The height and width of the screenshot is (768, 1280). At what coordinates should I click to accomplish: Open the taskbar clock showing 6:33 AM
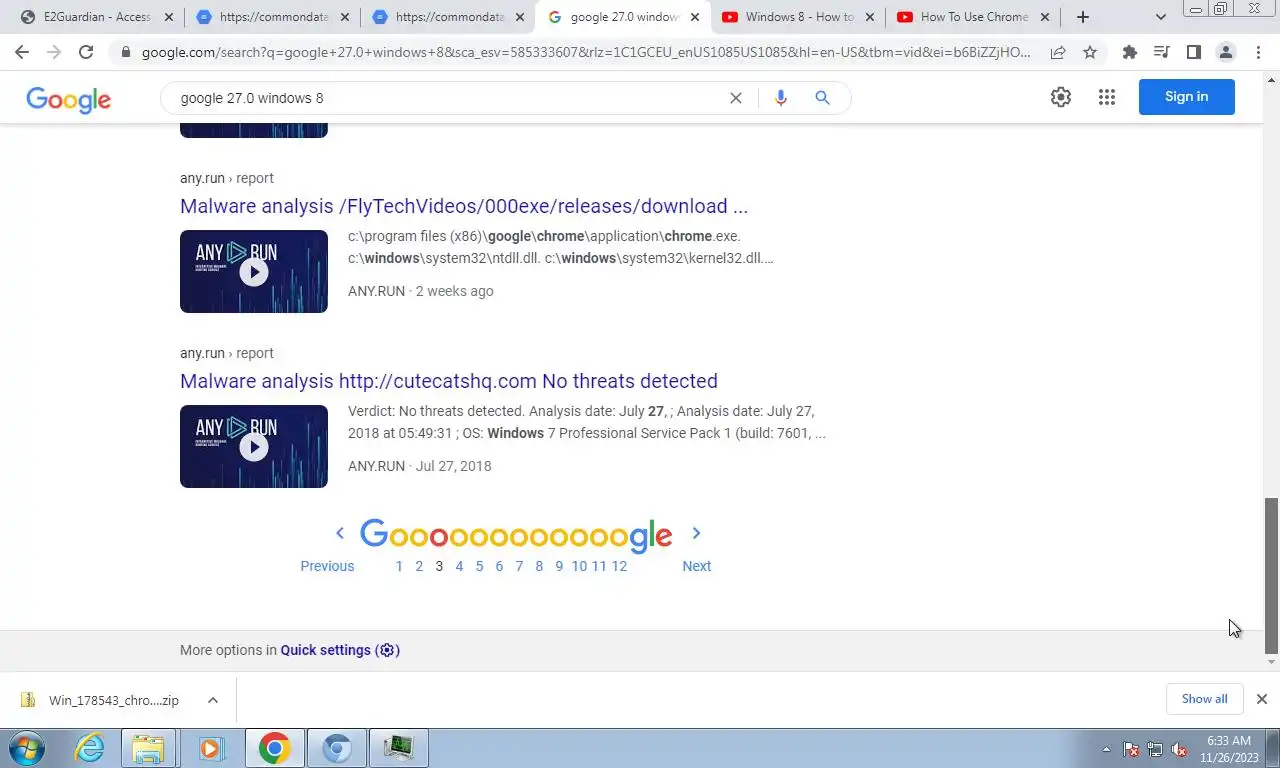(x=1228, y=749)
